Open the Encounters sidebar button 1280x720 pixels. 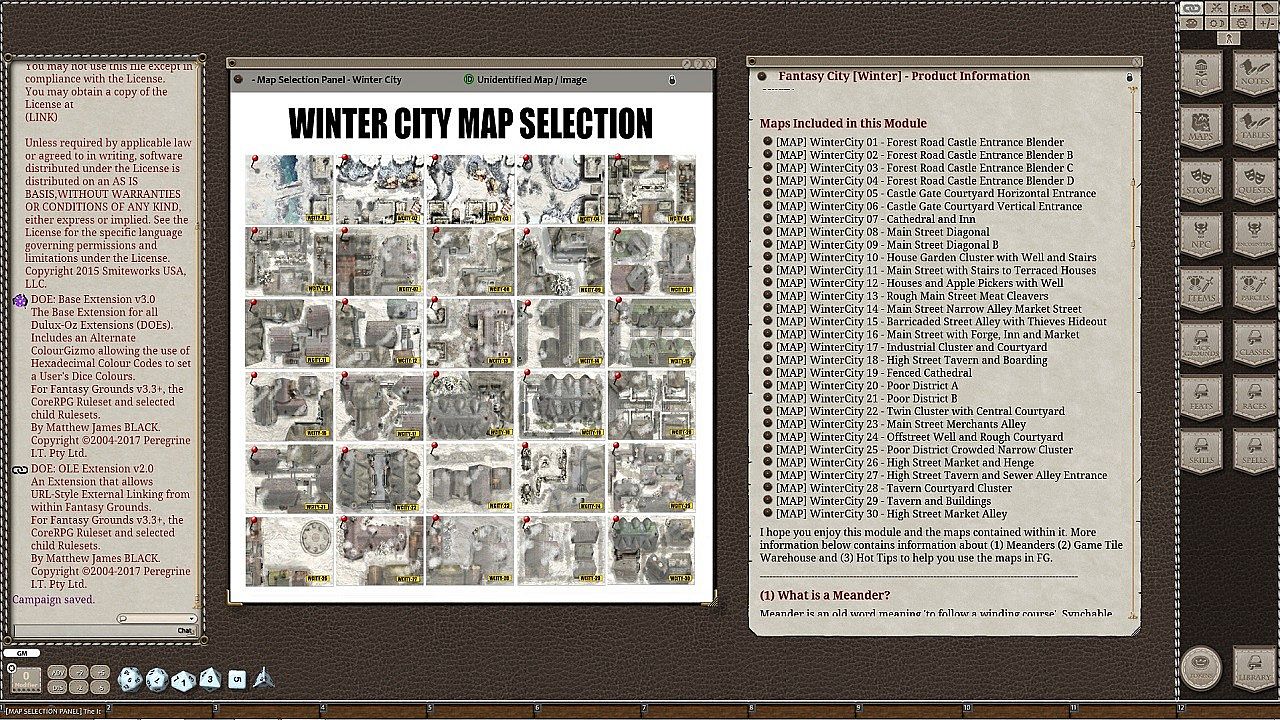tap(1253, 237)
